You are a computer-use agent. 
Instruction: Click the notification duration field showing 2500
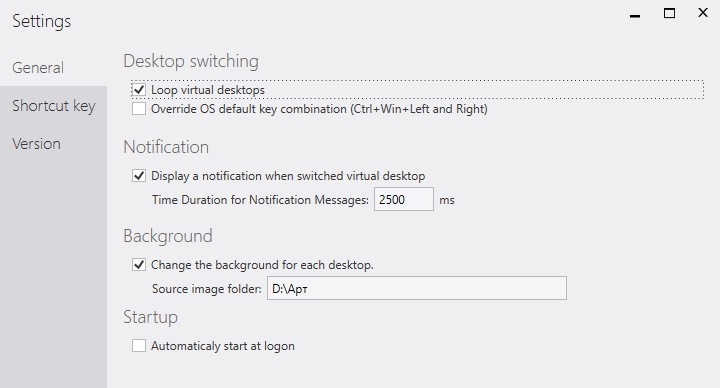point(404,199)
